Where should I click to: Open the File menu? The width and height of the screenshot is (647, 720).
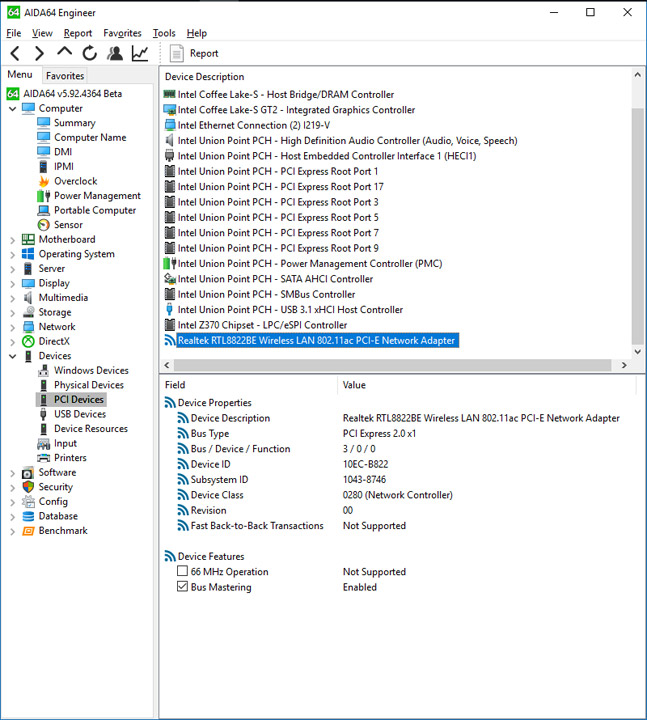tap(14, 33)
